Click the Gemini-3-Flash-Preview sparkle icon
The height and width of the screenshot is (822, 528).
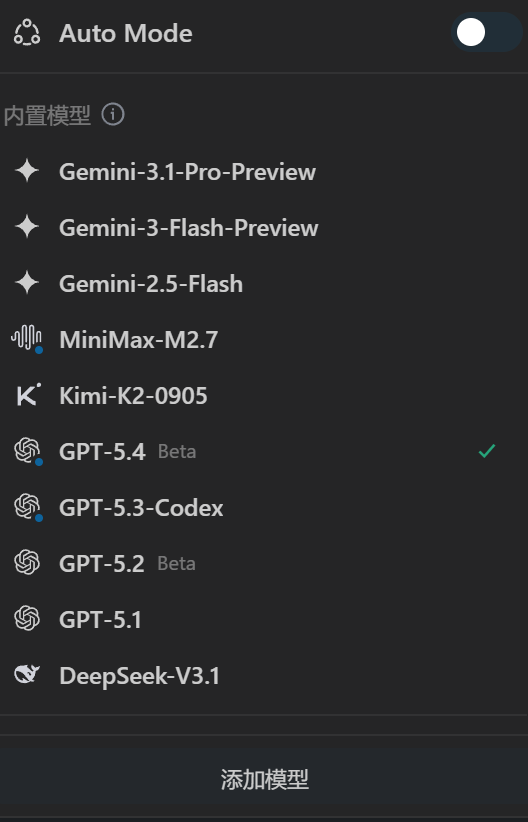(27, 228)
